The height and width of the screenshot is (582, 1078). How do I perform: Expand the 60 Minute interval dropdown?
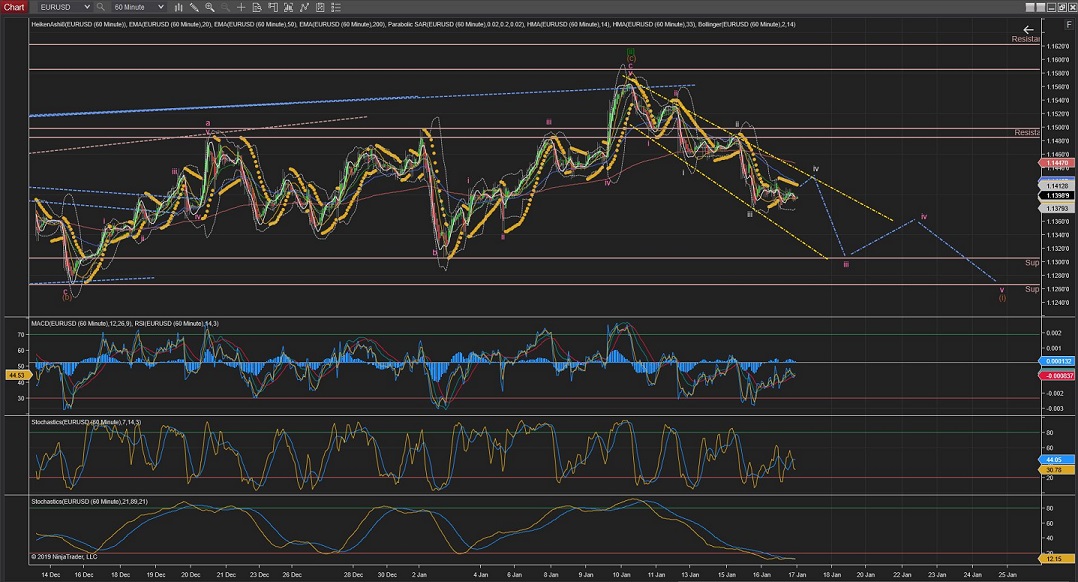coord(159,7)
